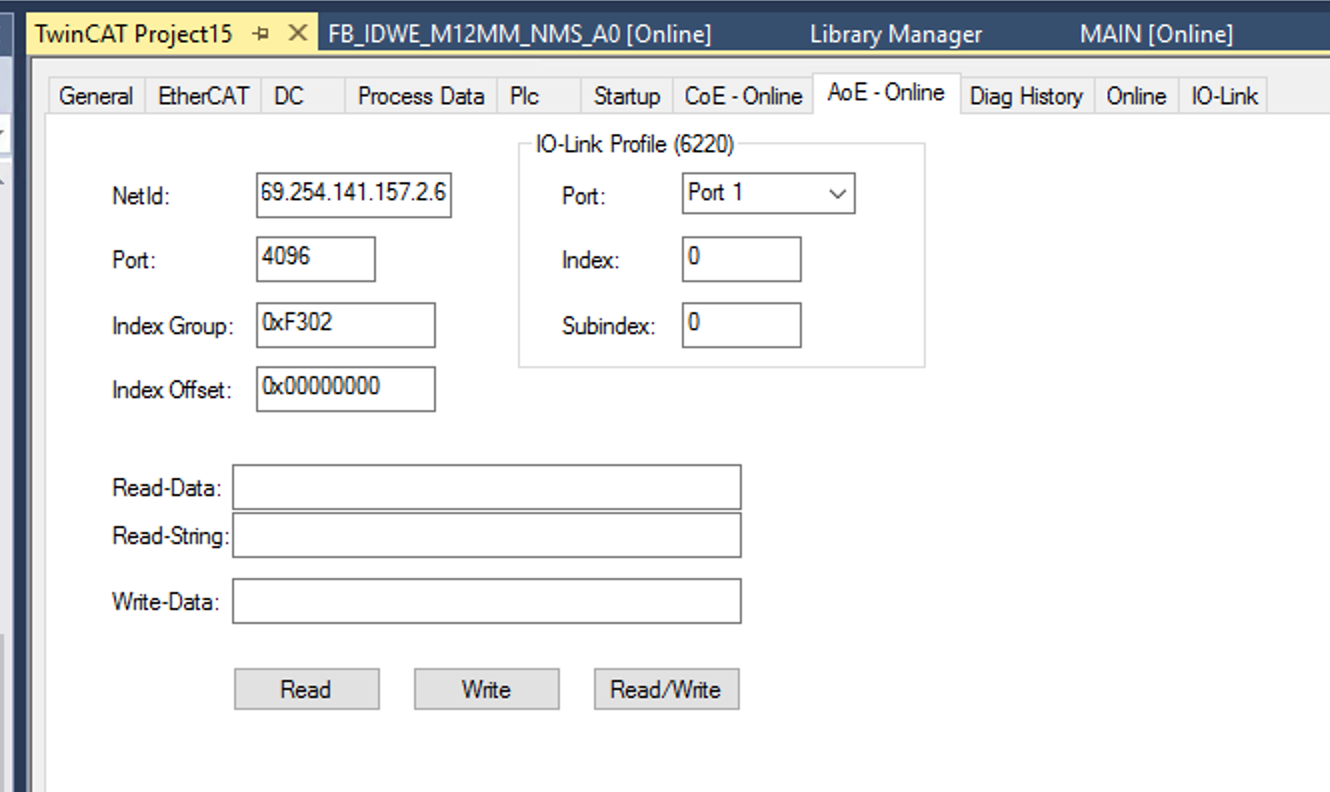Close the TwinCAT Project15 tab
Screen dimensions: 1330x792
[x=297, y=33]
